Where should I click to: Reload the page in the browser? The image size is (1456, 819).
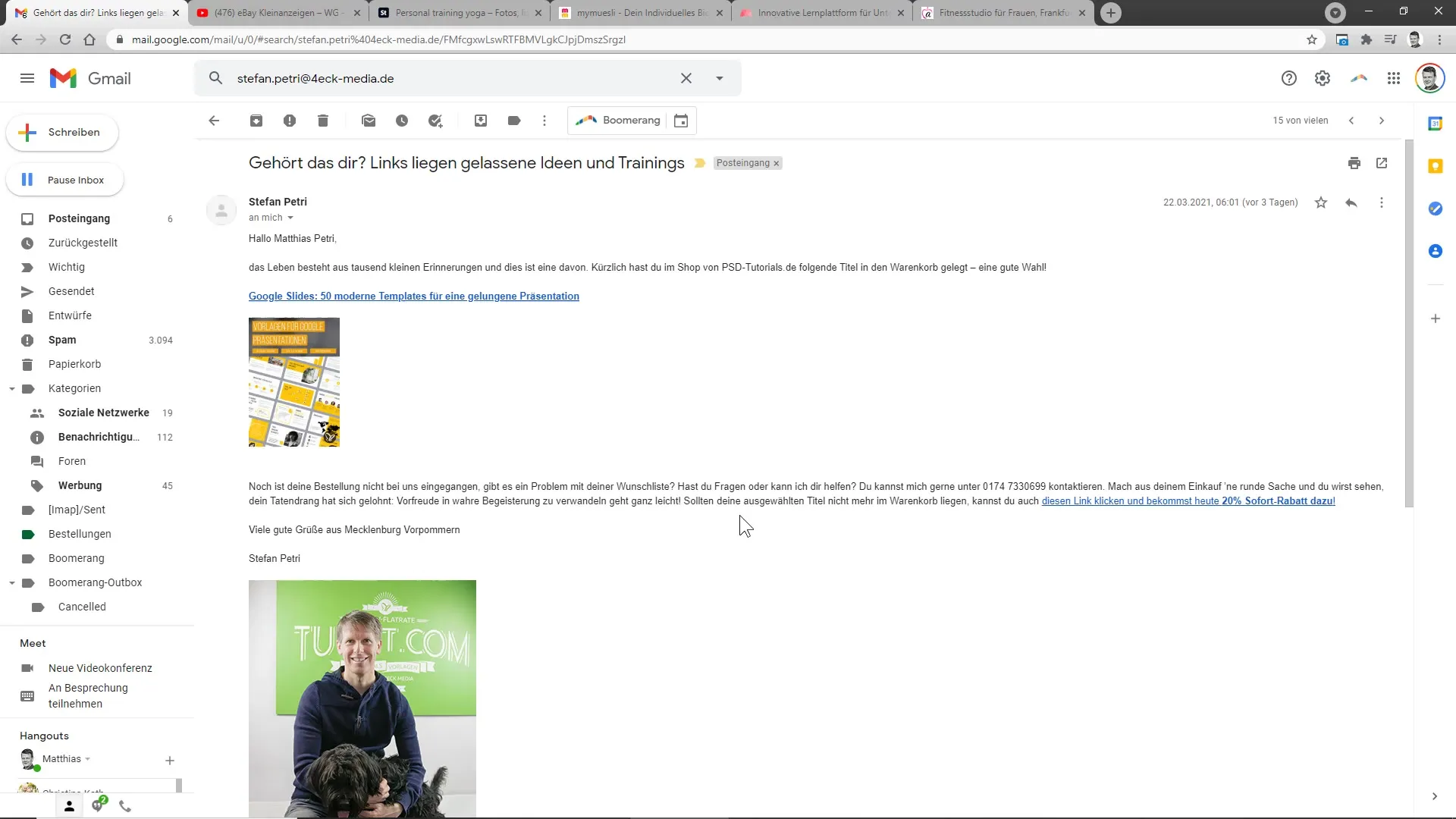point(65,39)
